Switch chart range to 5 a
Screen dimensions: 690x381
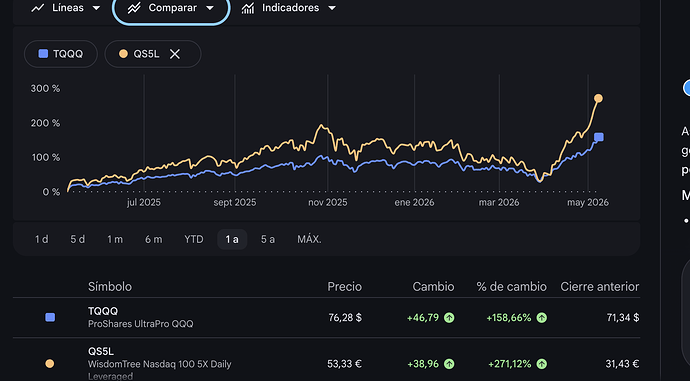(268, 239)
